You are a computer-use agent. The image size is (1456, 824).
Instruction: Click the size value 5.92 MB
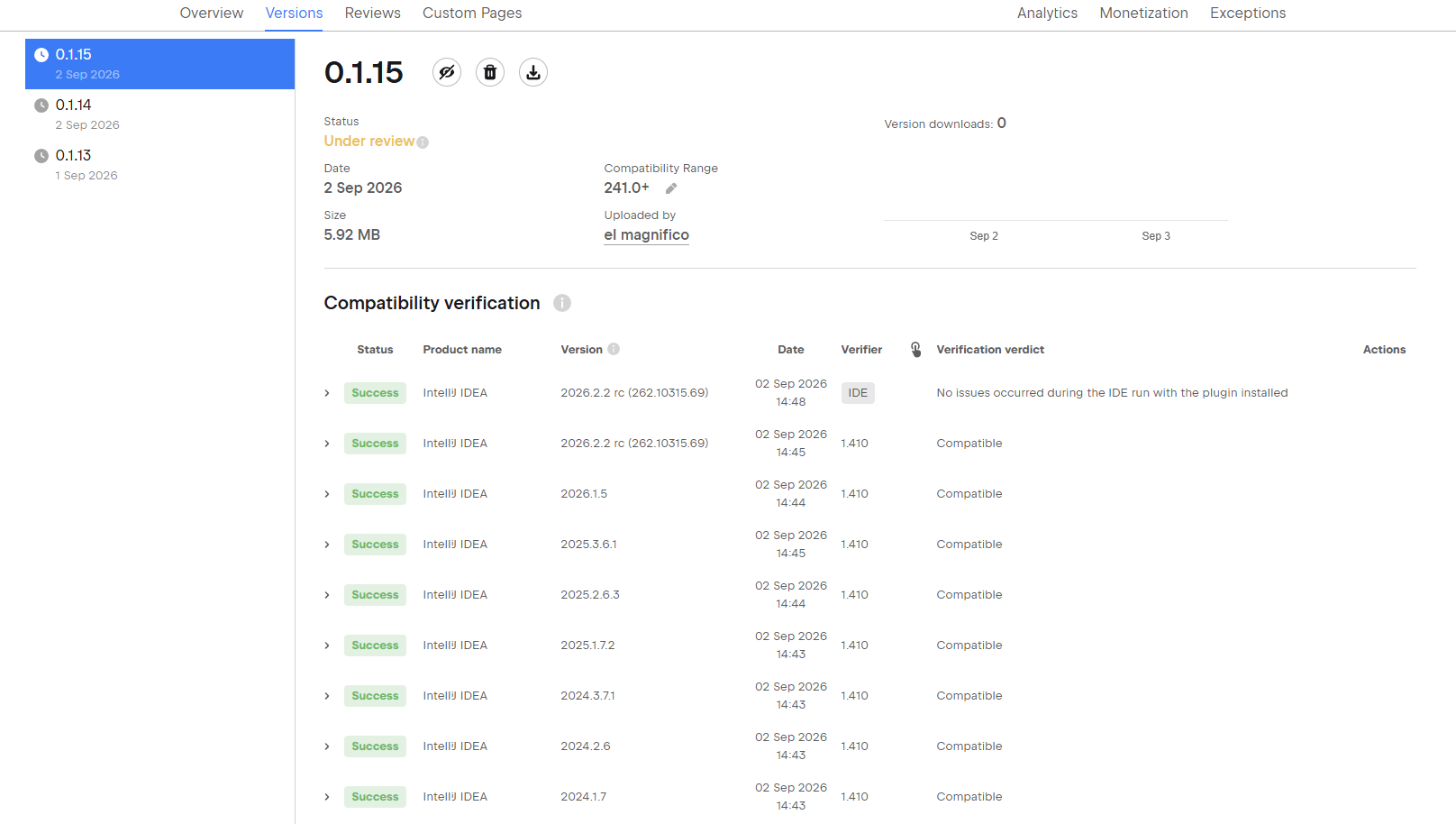click(x=352, y=235)
